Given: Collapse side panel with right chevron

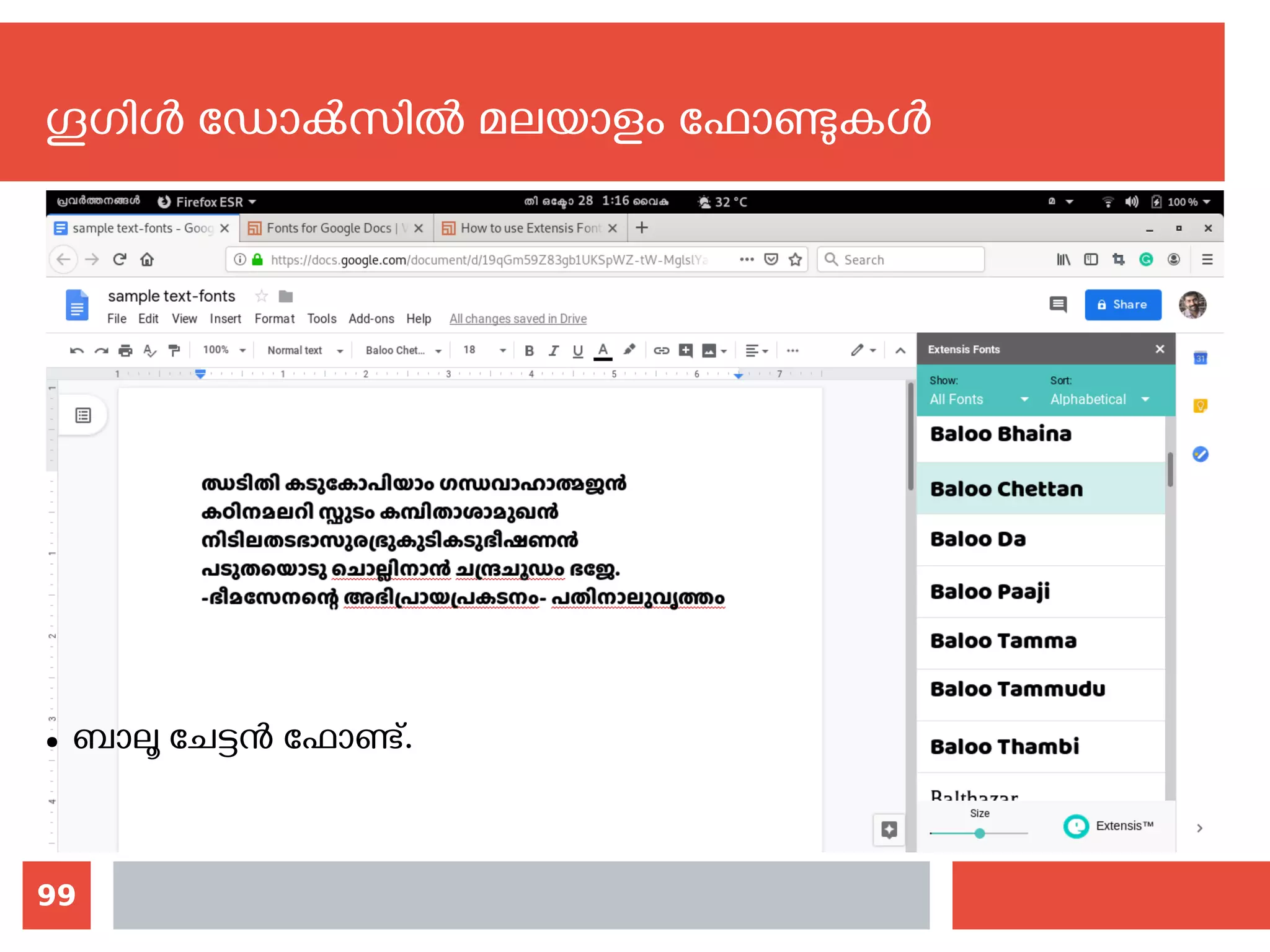Looking at the screenshot, I should (x=1199, y=828).
